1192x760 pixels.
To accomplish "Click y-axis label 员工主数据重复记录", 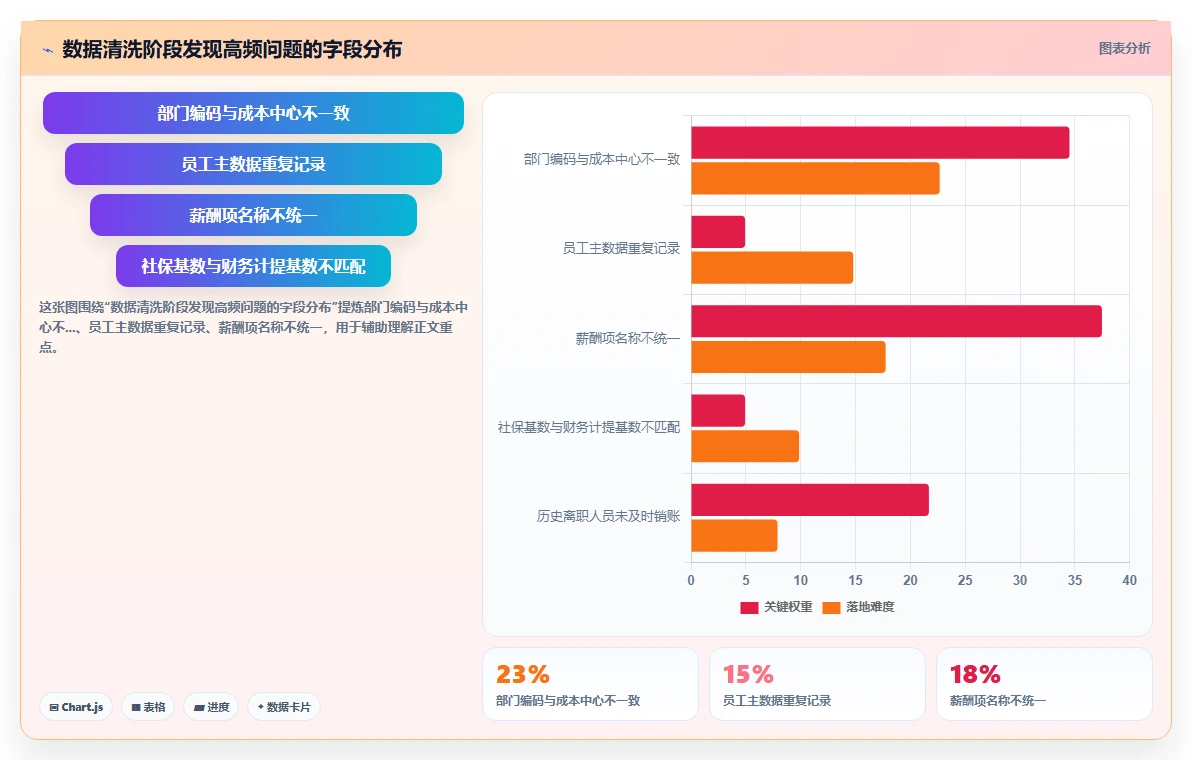I will 621,249.
